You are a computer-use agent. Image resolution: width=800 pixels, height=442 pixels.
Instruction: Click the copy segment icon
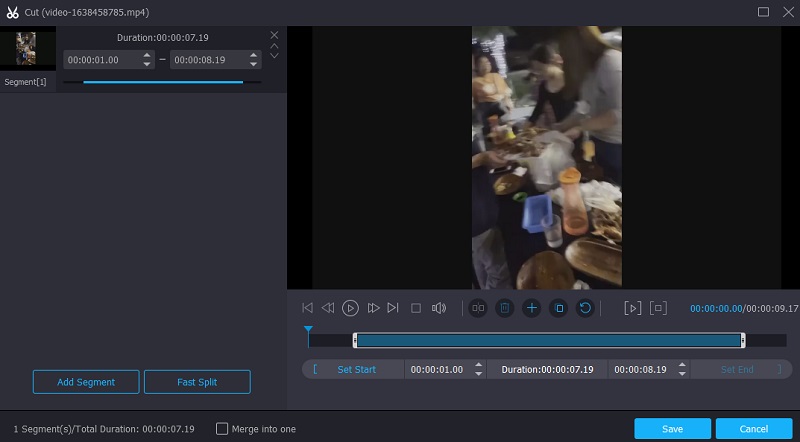[x=559, y=308]
